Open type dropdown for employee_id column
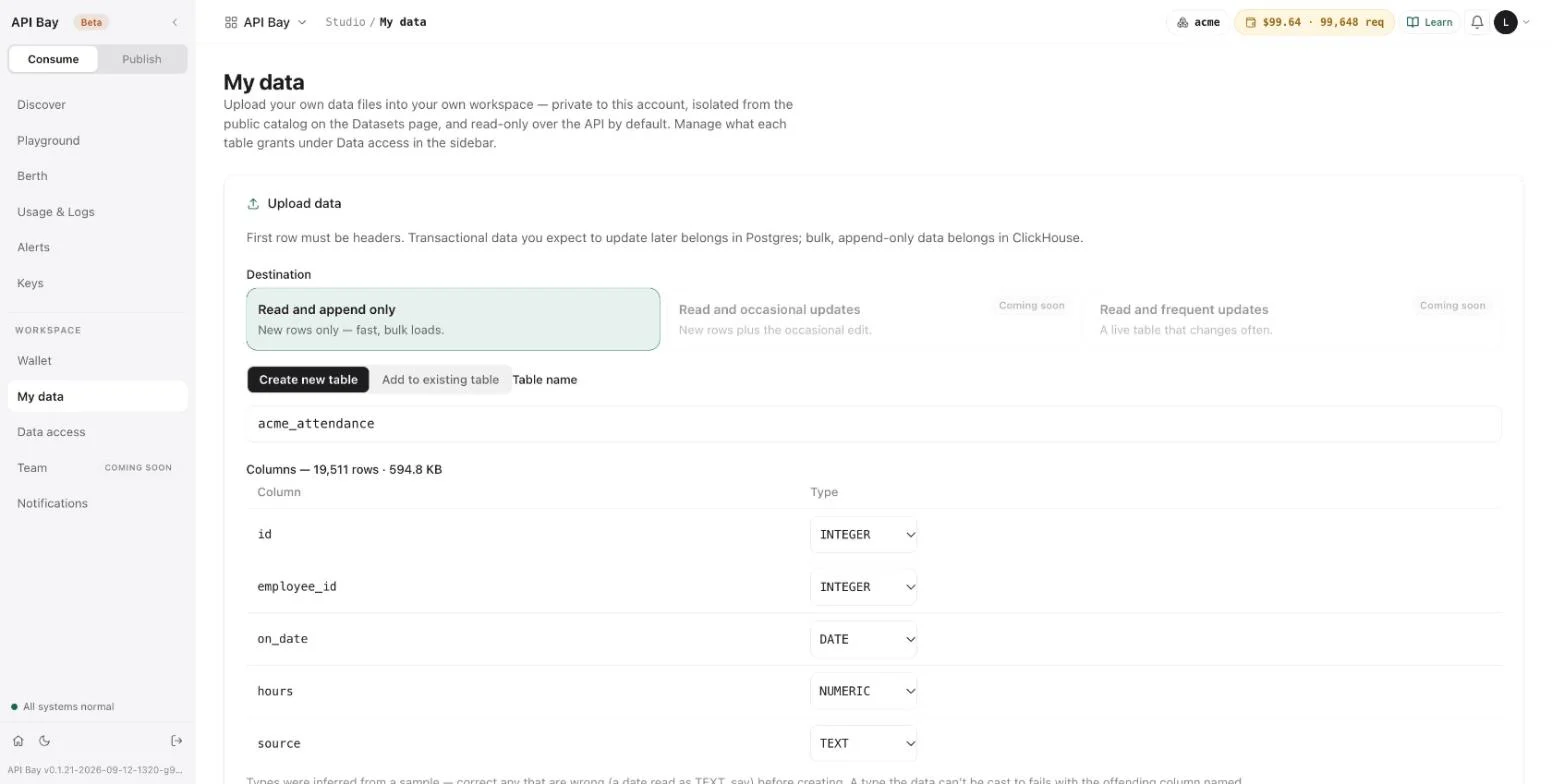This screenshot has width=1552, height=784. [x=864, y=587]
